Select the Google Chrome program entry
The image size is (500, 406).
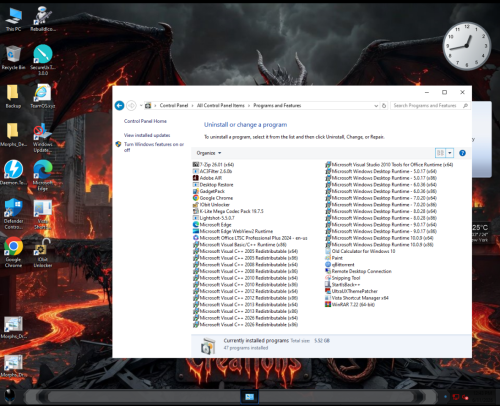pyautogui.click(x=213, y=198)
